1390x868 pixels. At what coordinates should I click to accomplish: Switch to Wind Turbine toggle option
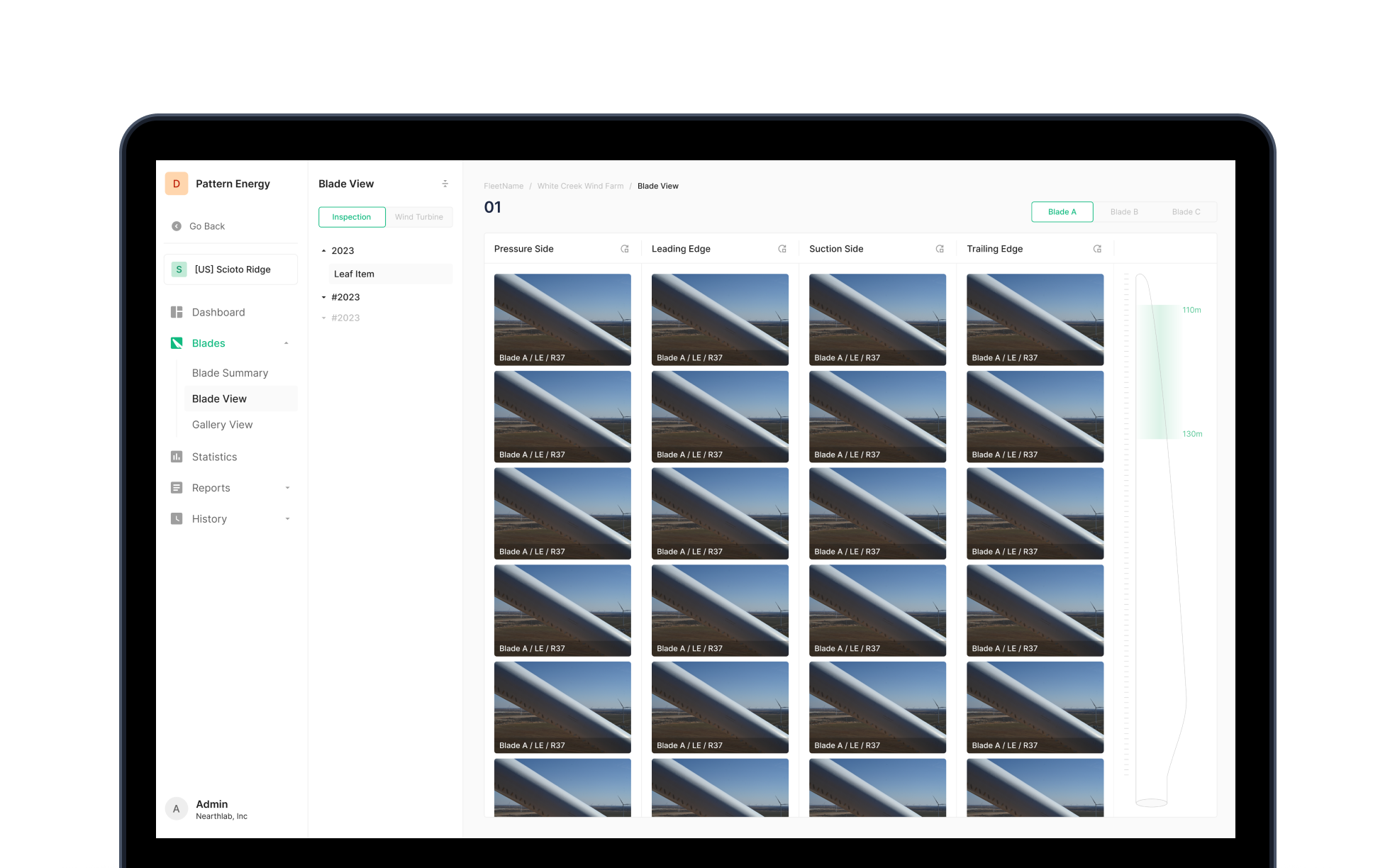click(x=418, y=217)
